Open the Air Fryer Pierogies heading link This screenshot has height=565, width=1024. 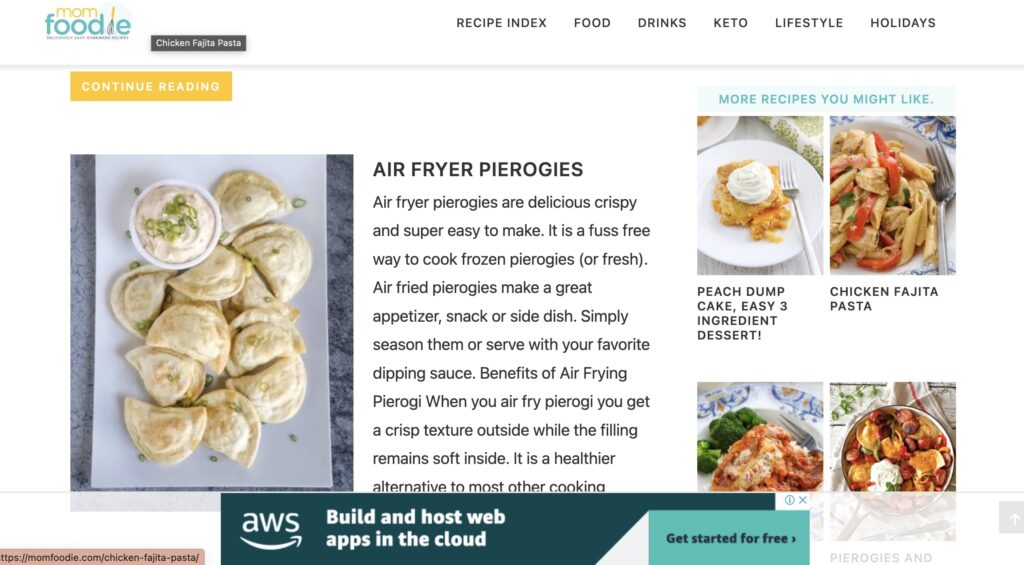pos(478,170)
